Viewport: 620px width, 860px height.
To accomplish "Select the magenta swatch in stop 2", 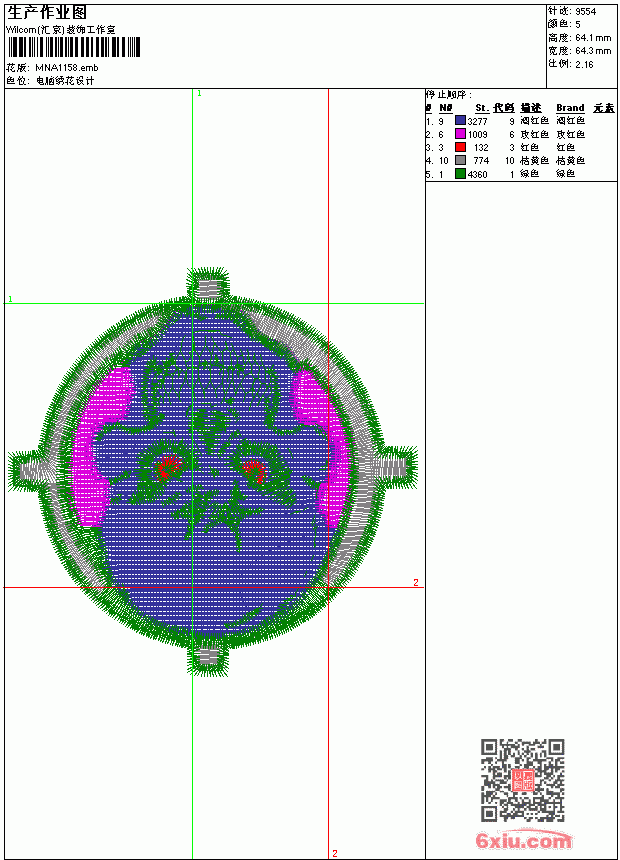I will [460, 134].
